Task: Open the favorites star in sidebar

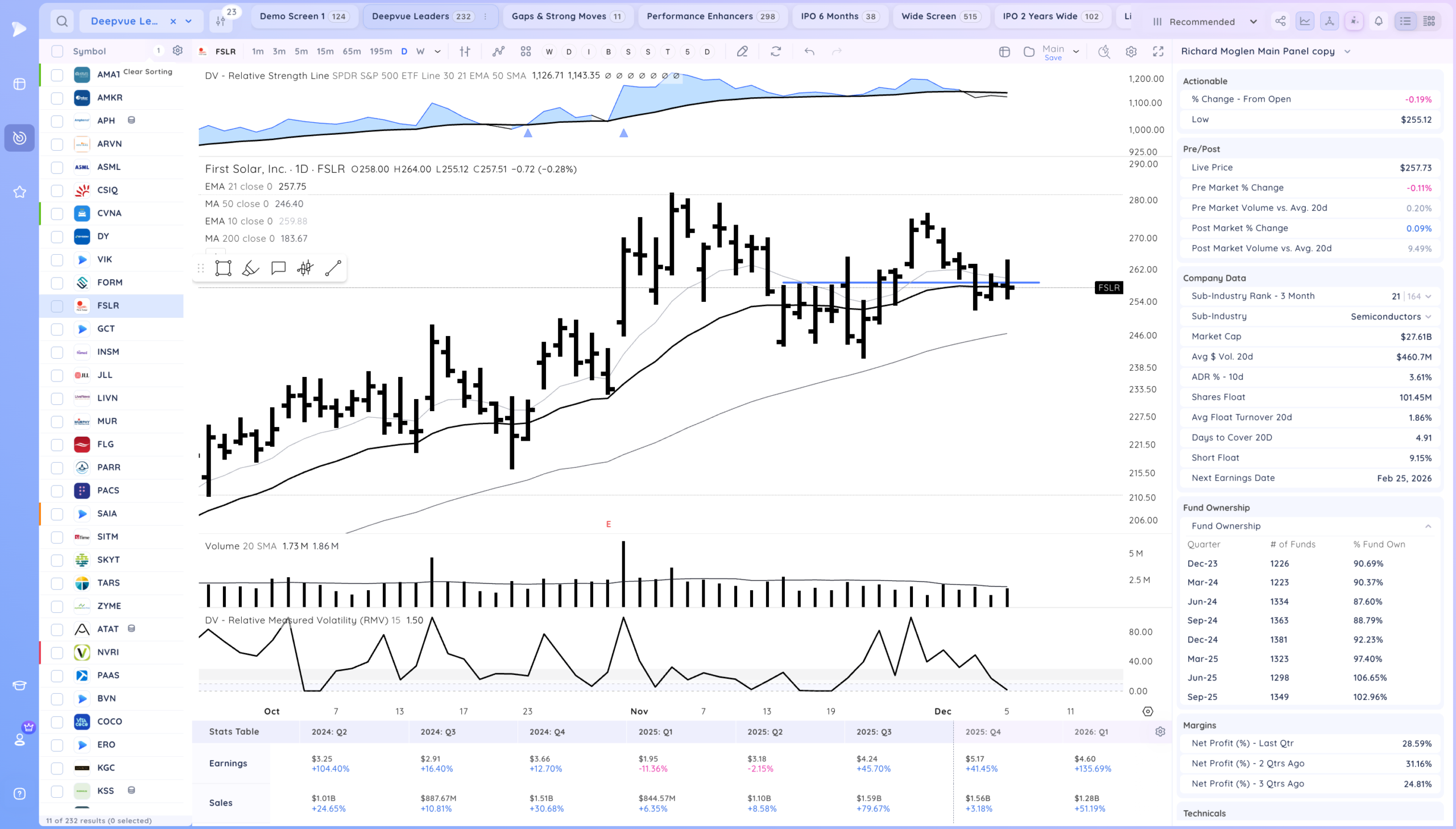Action: 19,192
